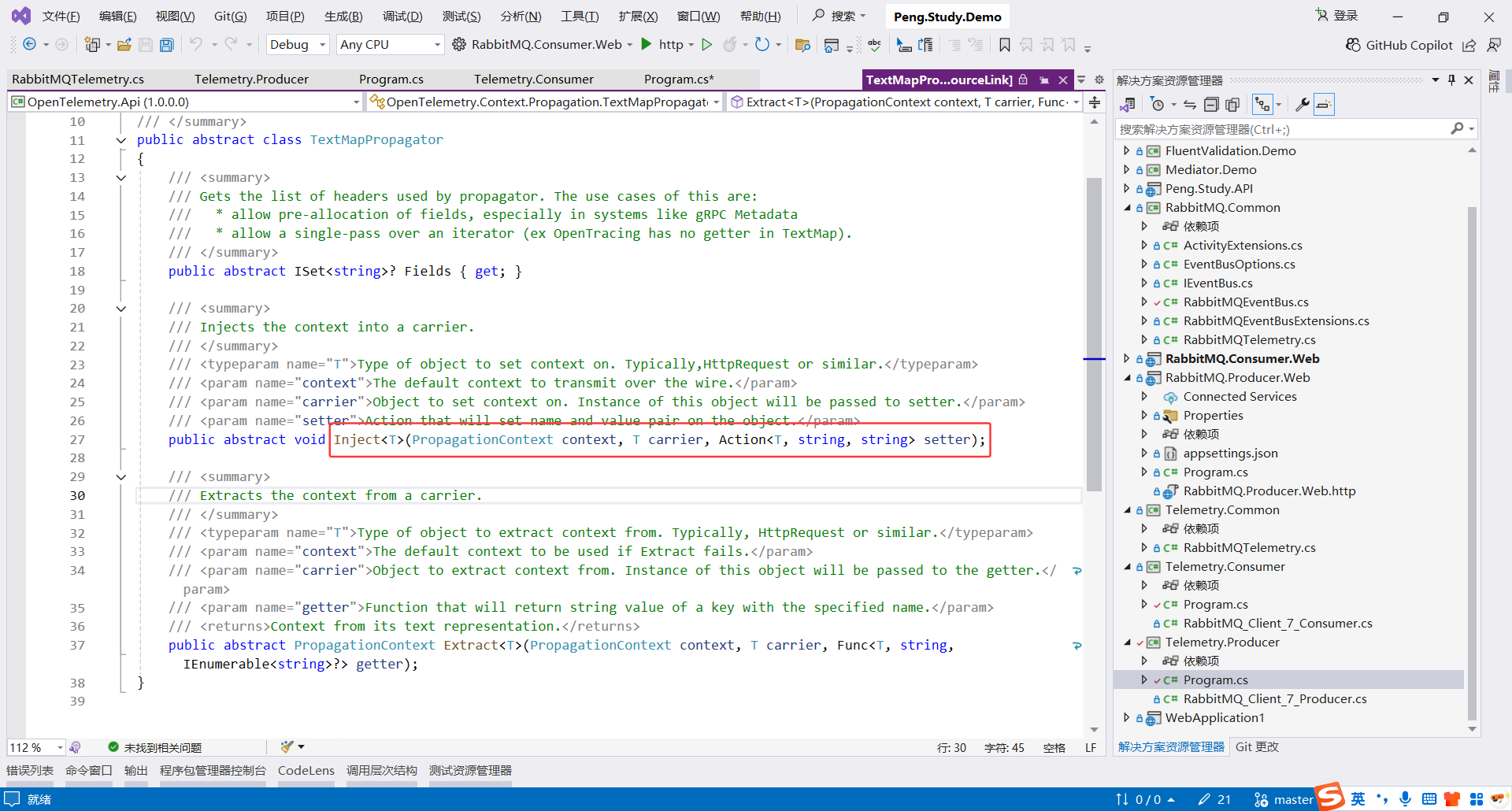The height and width of the screenshot is (811, 1512).
Task: Switch to the Program.cs* tab
Action: pos(679,80)
